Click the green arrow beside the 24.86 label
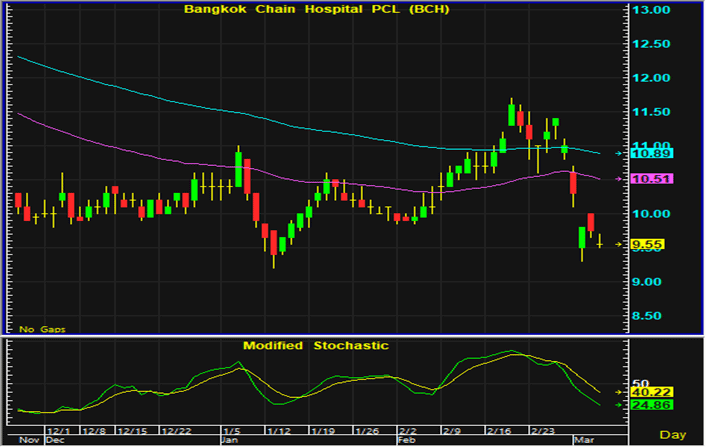 pyautogui.click(x=619, y=405)
